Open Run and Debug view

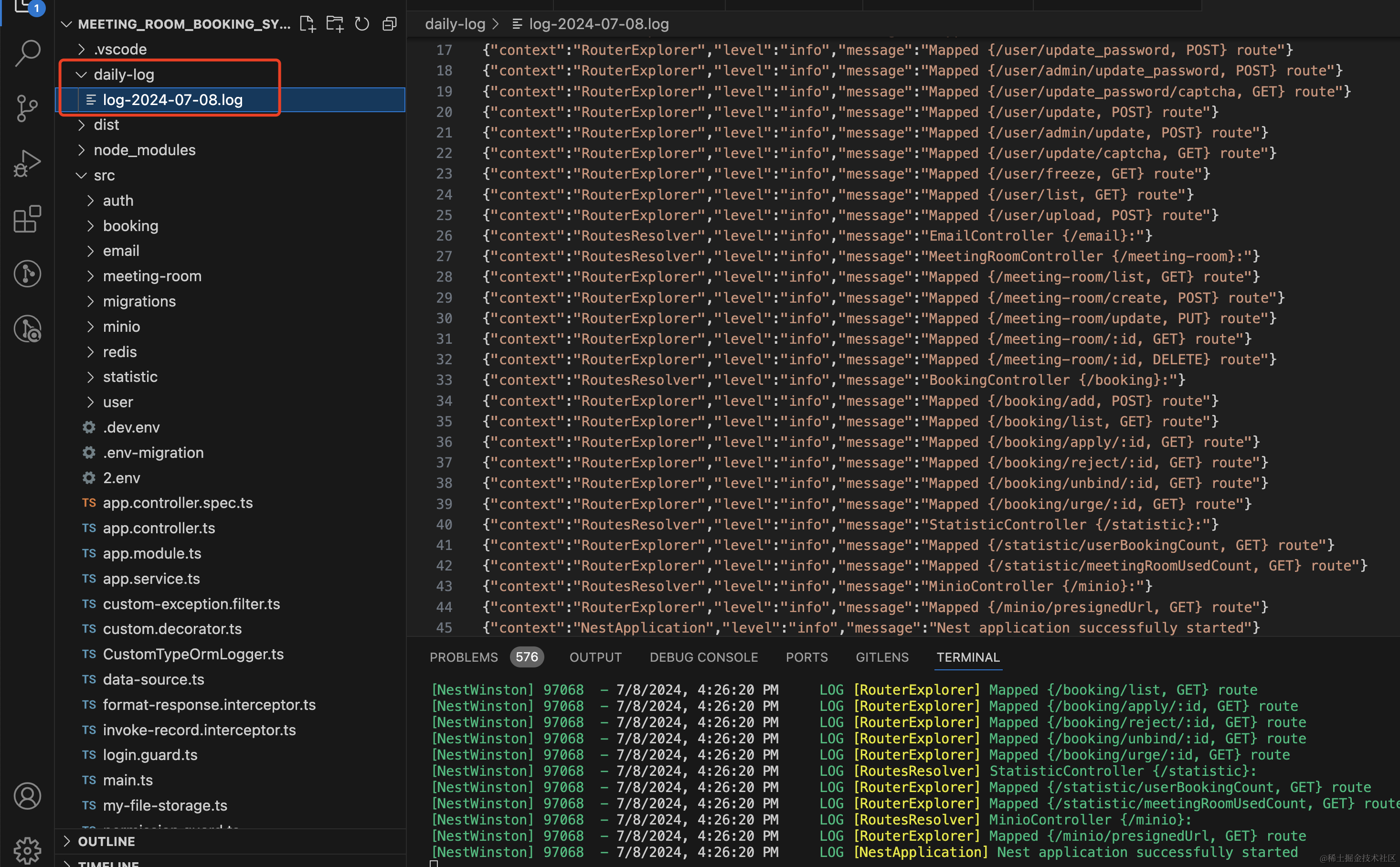(x=27, y=163)
